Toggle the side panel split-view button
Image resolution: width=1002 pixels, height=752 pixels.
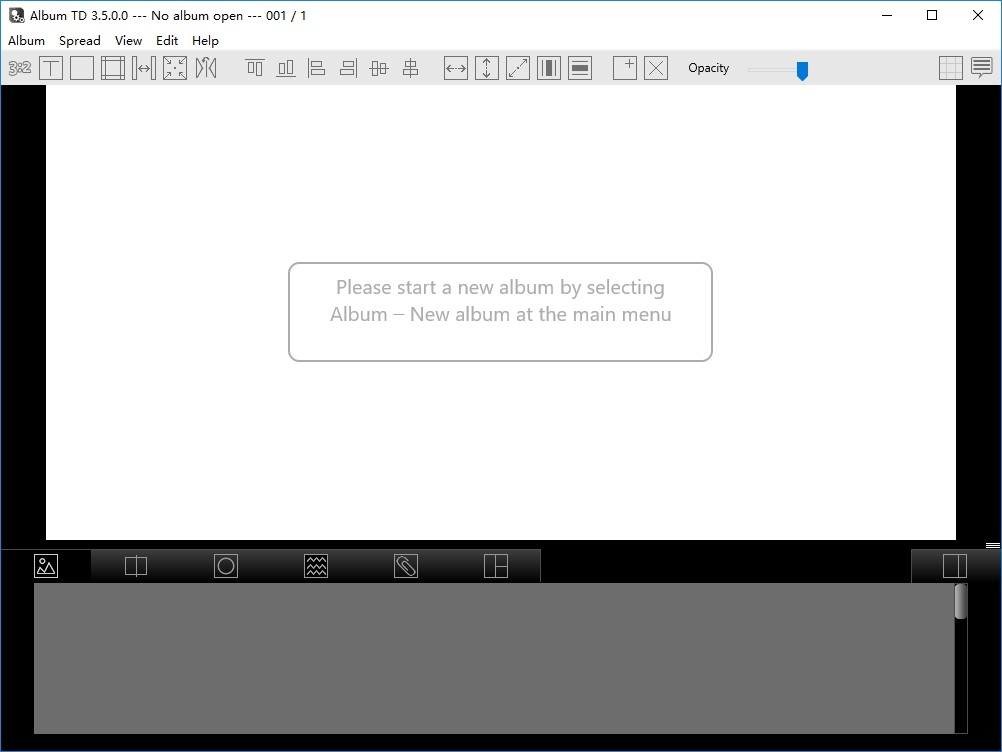click(955, 566)
